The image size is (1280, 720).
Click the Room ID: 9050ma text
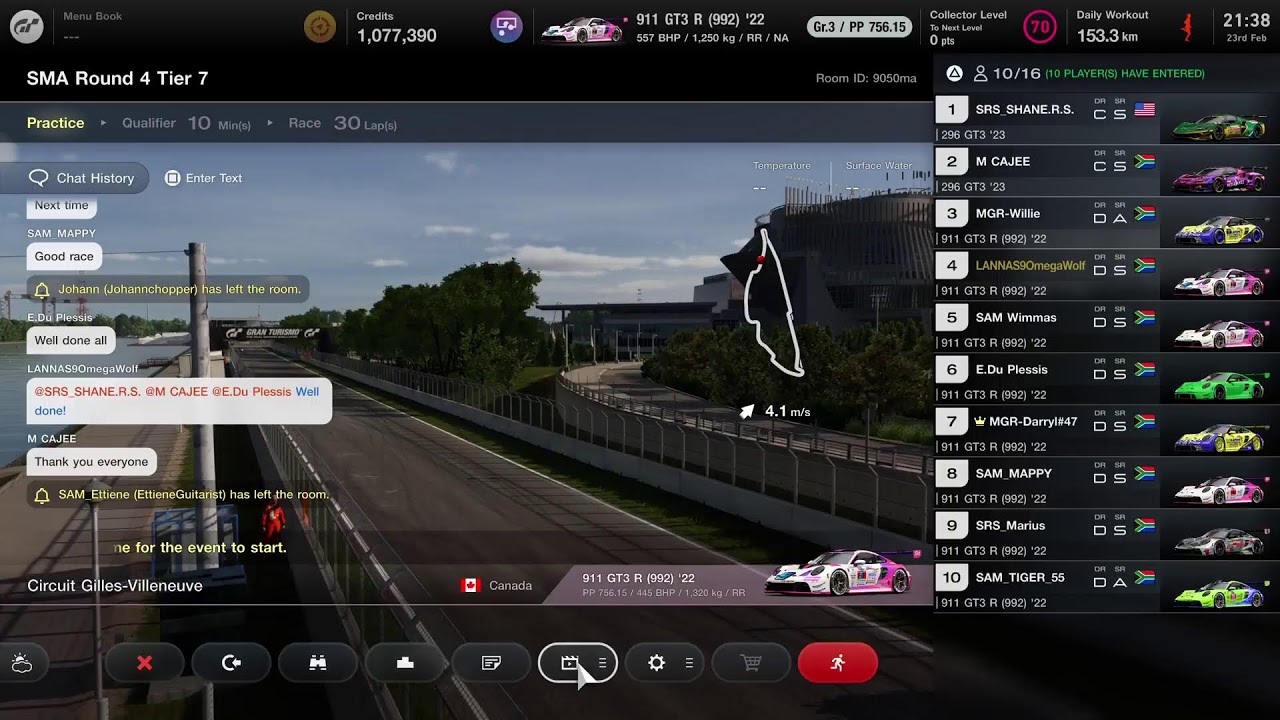pyautogui.click(x=866, y=78)
